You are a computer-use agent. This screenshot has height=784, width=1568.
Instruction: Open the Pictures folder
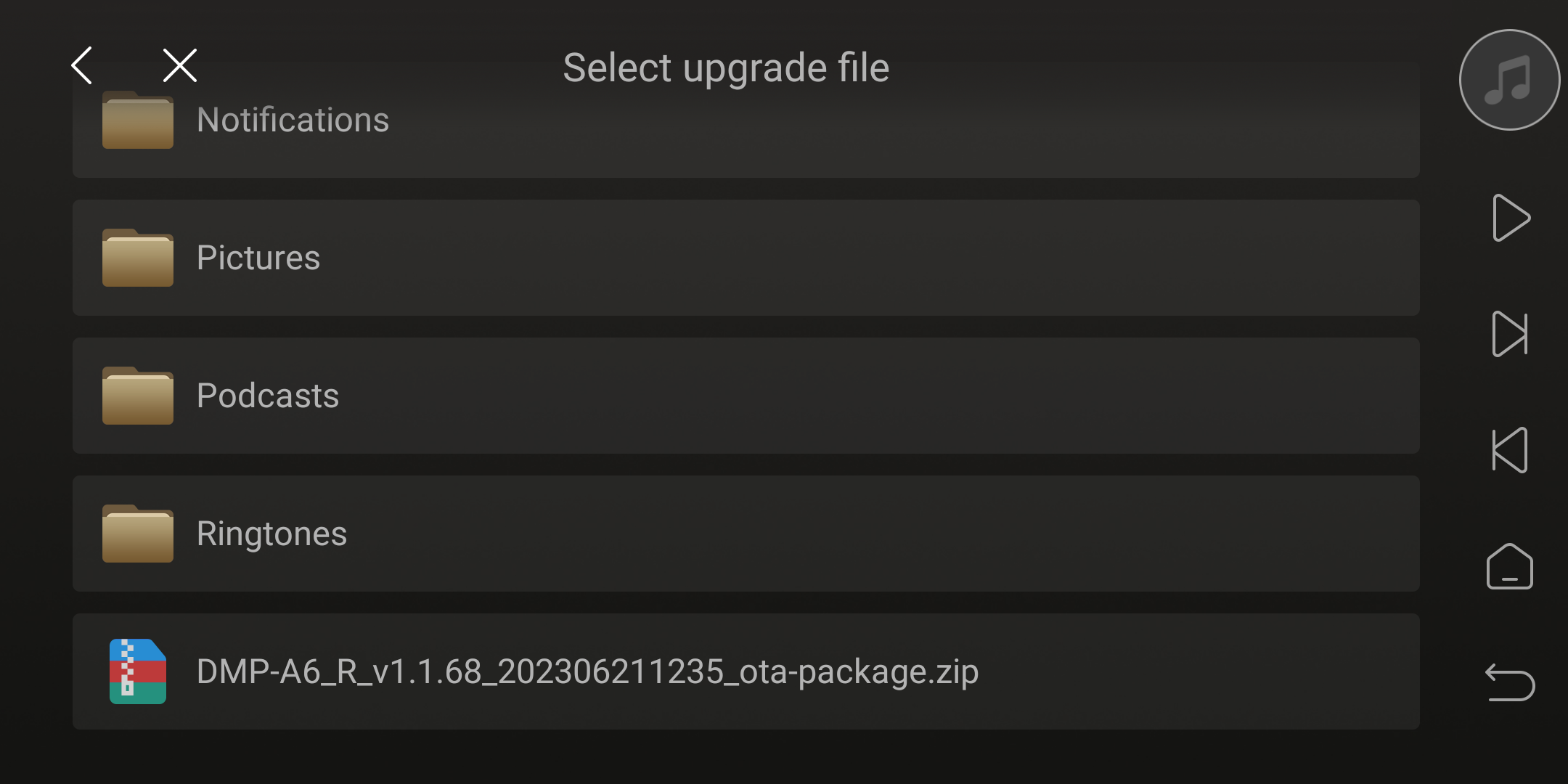click(x=746, y=258)
